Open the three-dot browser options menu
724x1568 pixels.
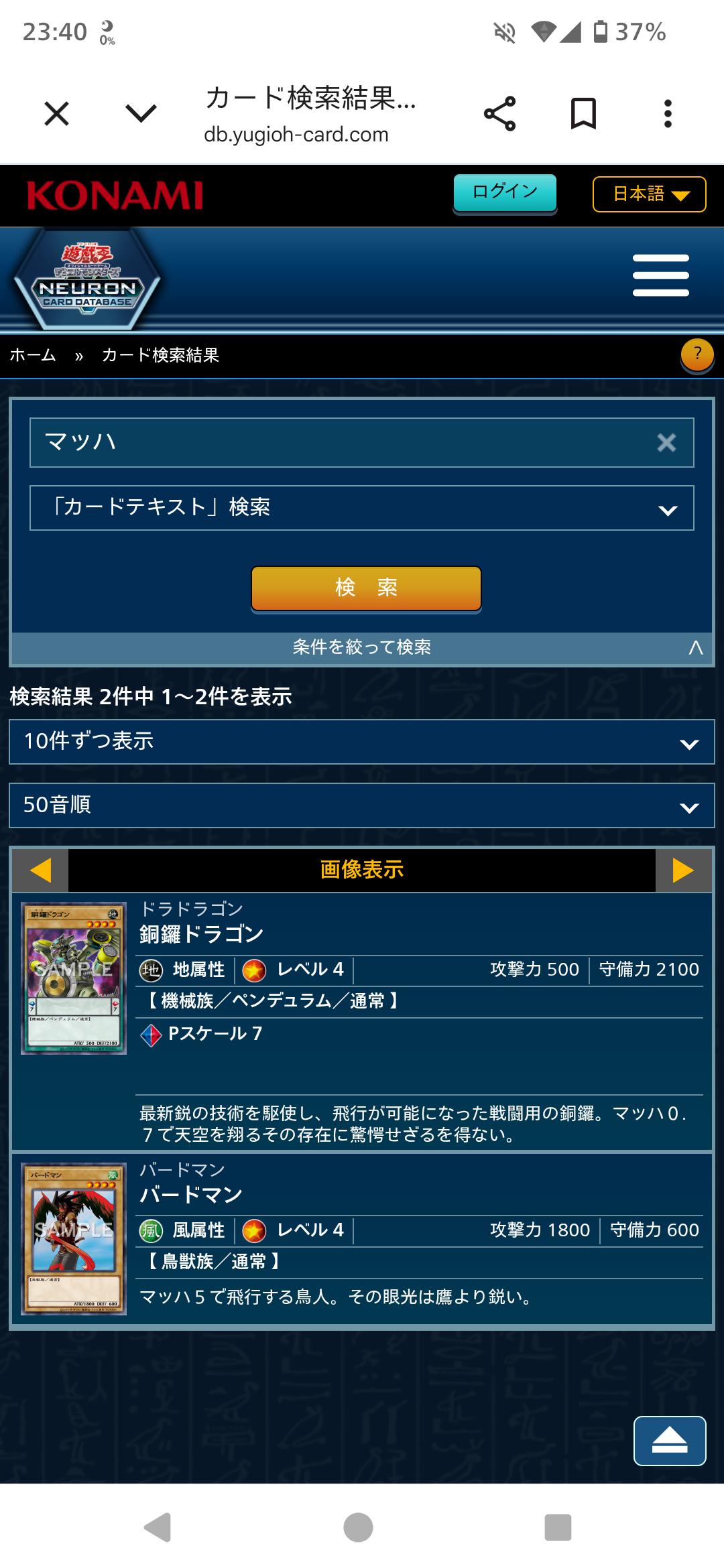[668, 113]
